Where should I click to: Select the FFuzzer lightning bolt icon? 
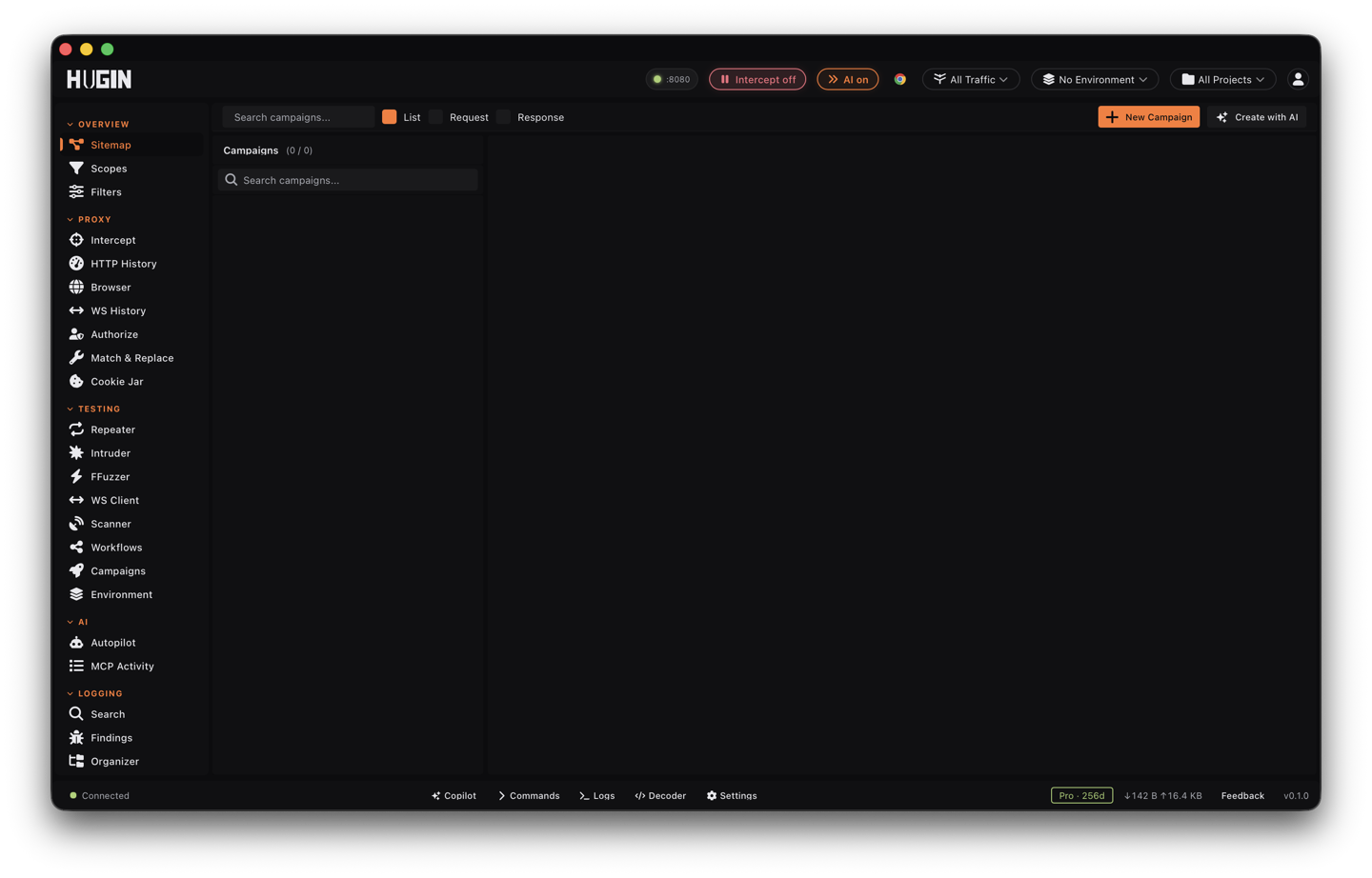click(76, 476)
